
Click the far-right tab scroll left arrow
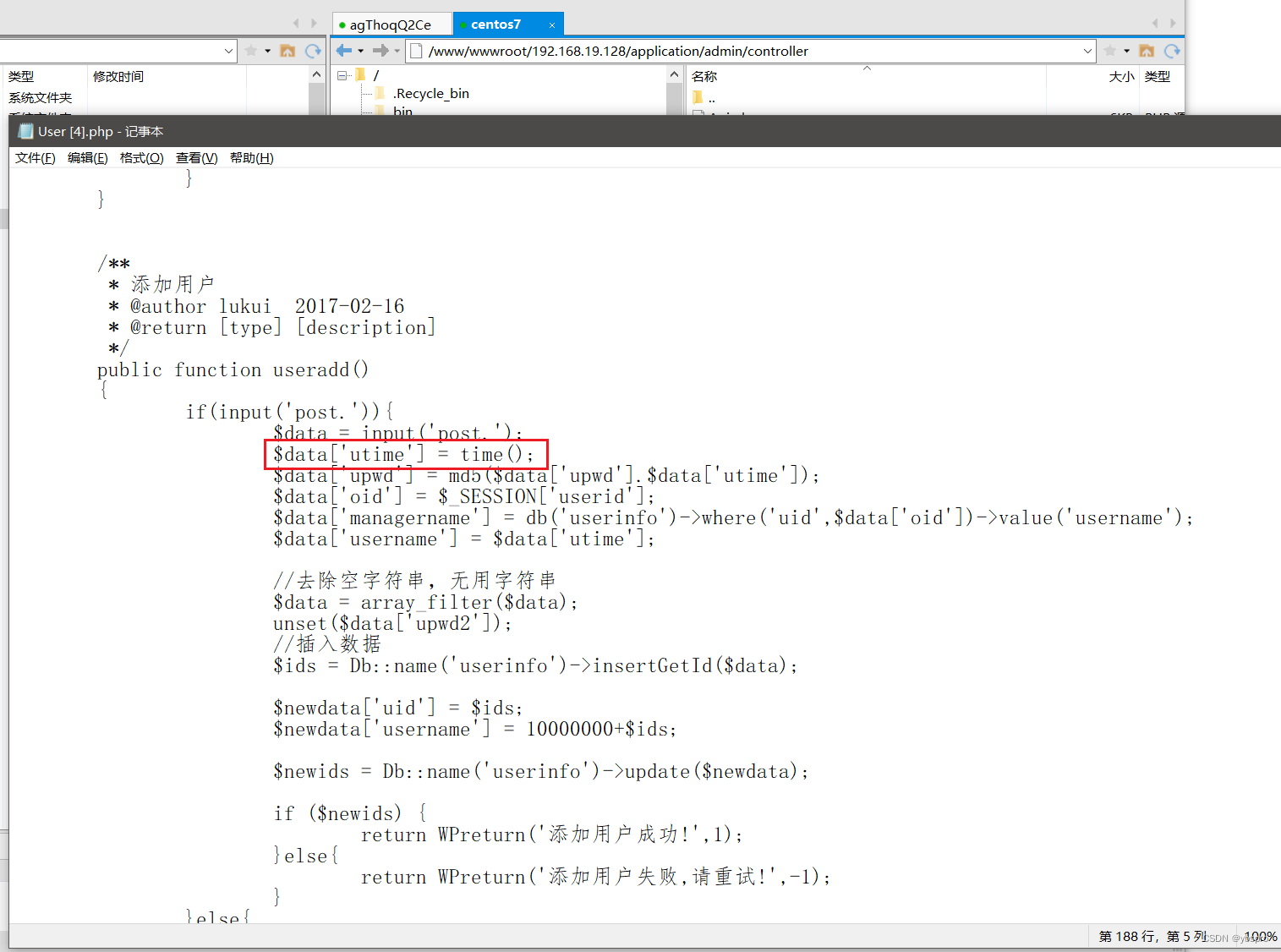tap(1155, 24)
